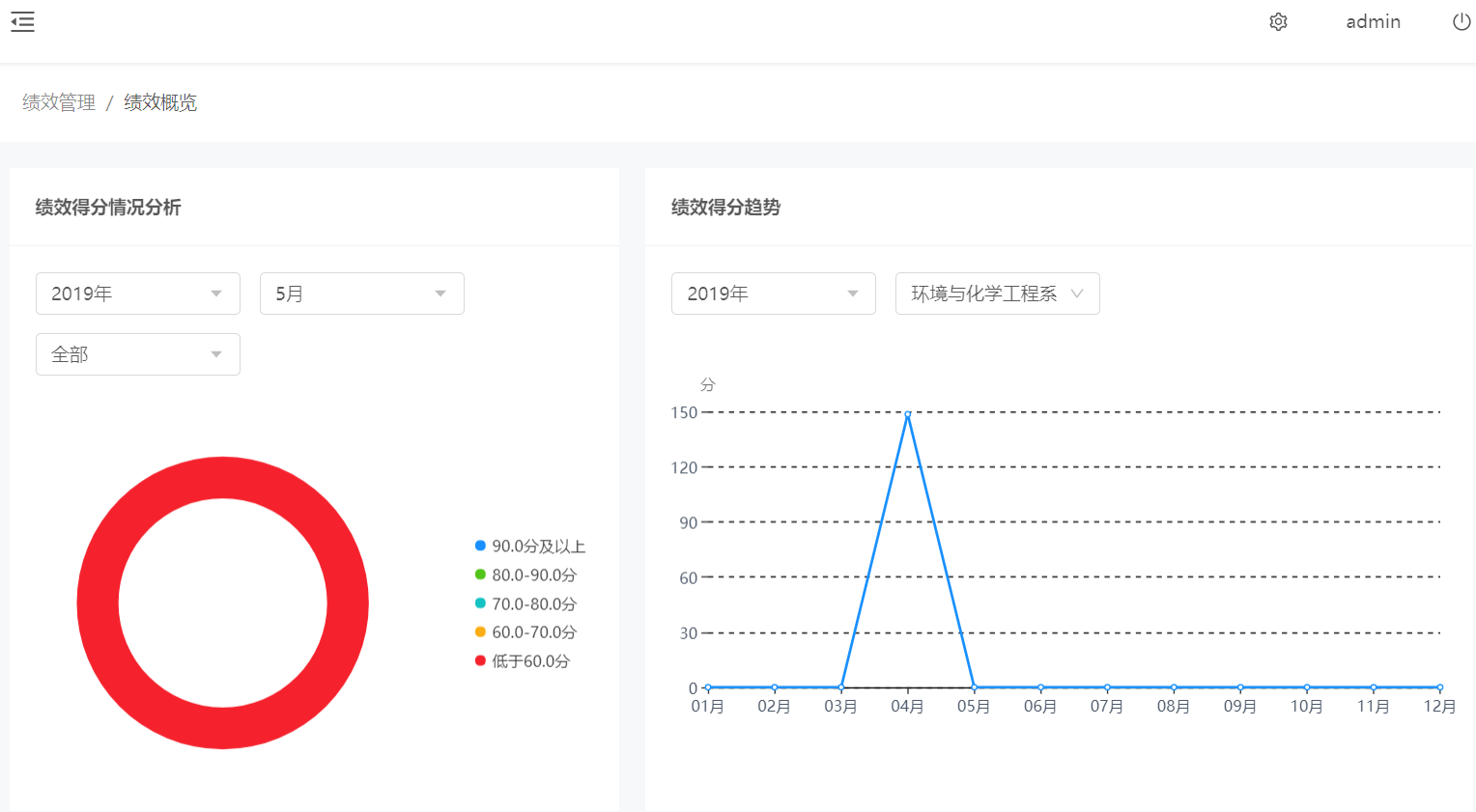Screen dimensions: 1476x812
Task: Click the 04月 peak data point
Action: pos(908,413)
